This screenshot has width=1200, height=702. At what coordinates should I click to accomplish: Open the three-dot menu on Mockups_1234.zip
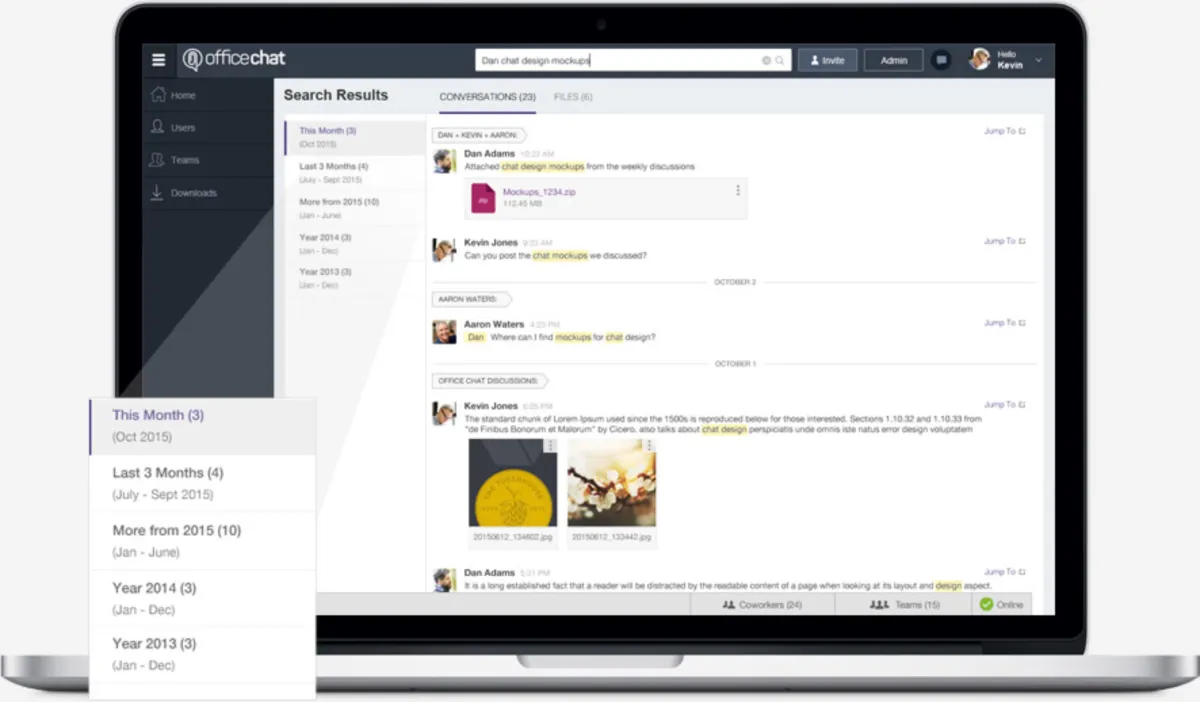coord(738,190)
